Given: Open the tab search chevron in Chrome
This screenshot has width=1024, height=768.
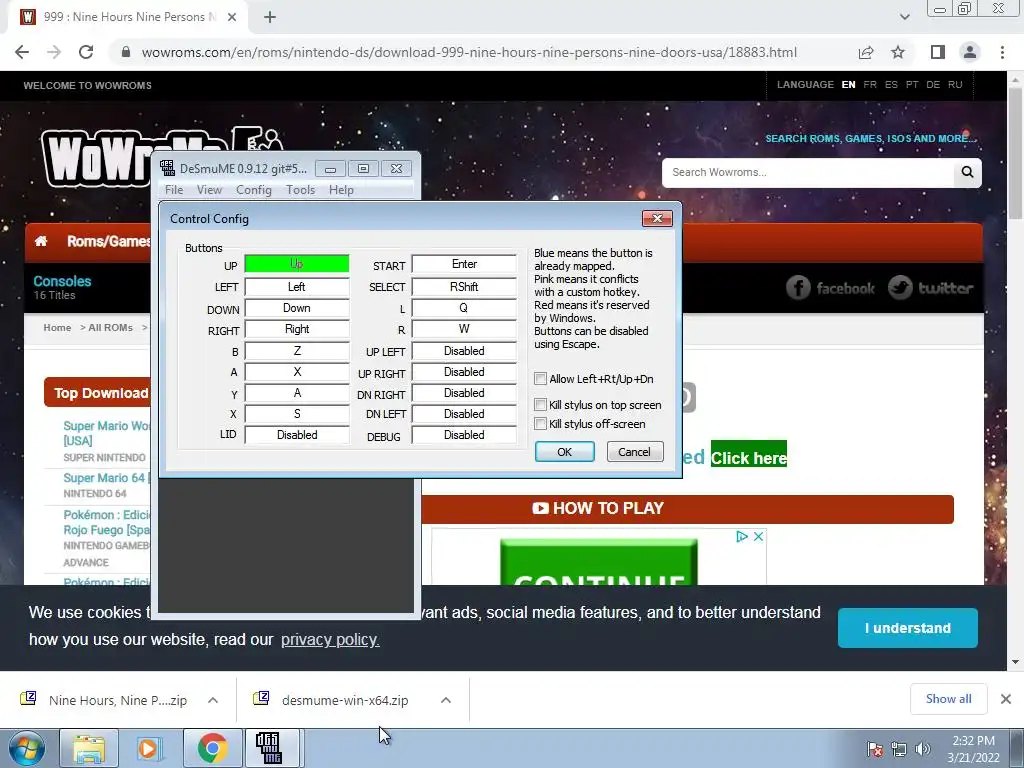Looking at the screenshot, I should (904, 17).
